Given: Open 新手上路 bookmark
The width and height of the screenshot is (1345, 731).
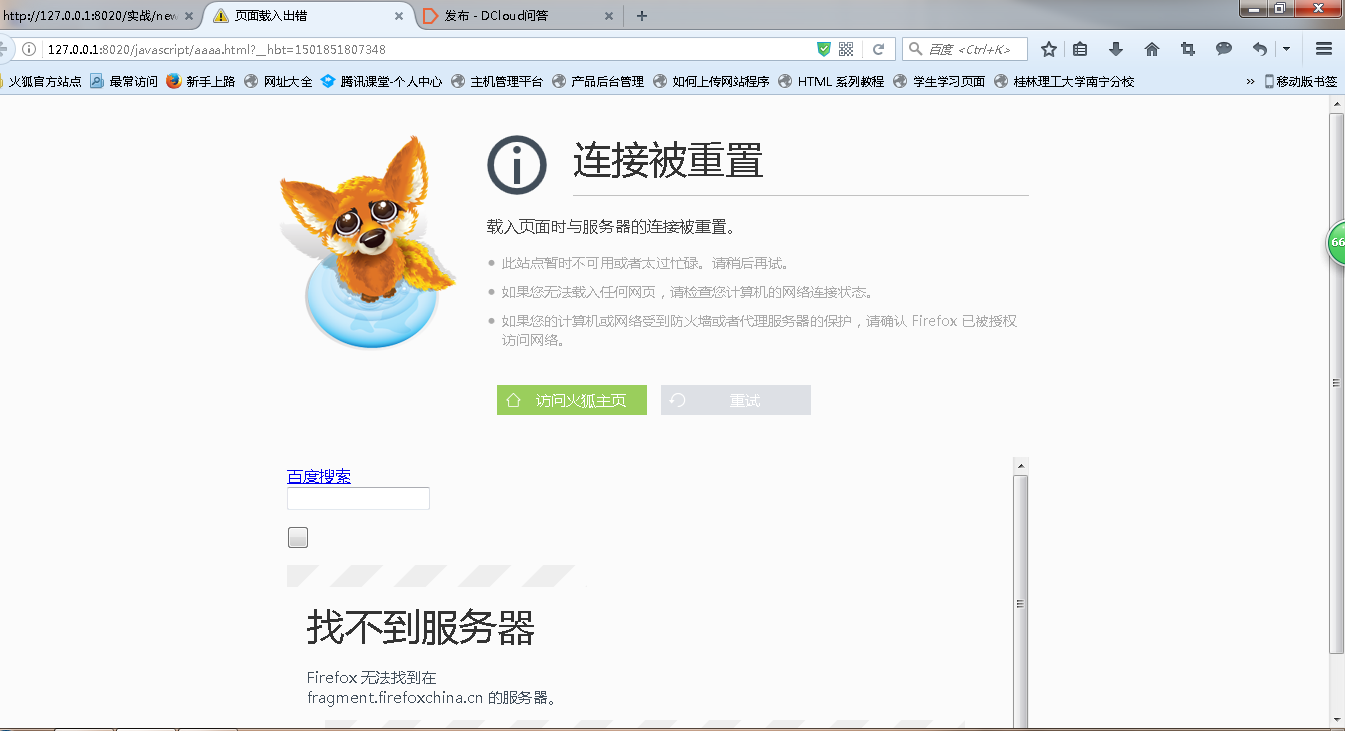Looking at the screenshot, I should coord(201,82).
